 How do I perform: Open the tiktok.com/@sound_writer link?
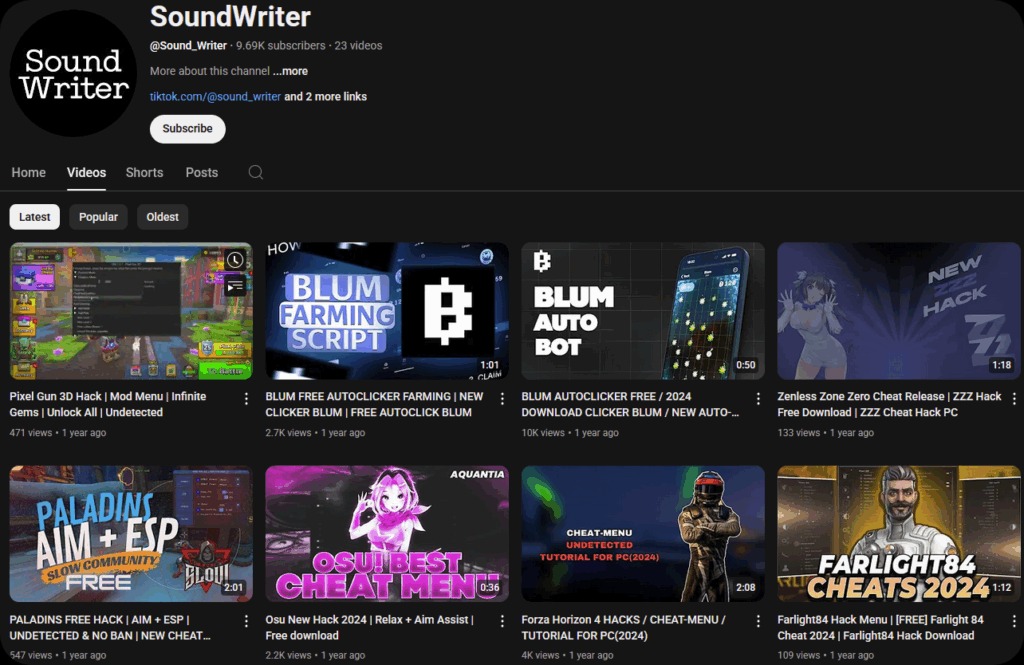pos(215,97)
